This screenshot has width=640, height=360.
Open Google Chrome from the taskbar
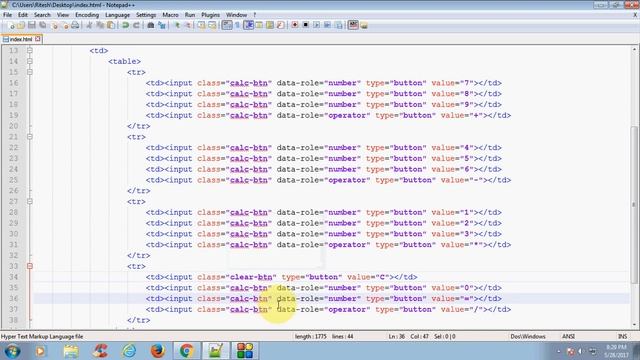pyautogui.click(x=187, y=351)
